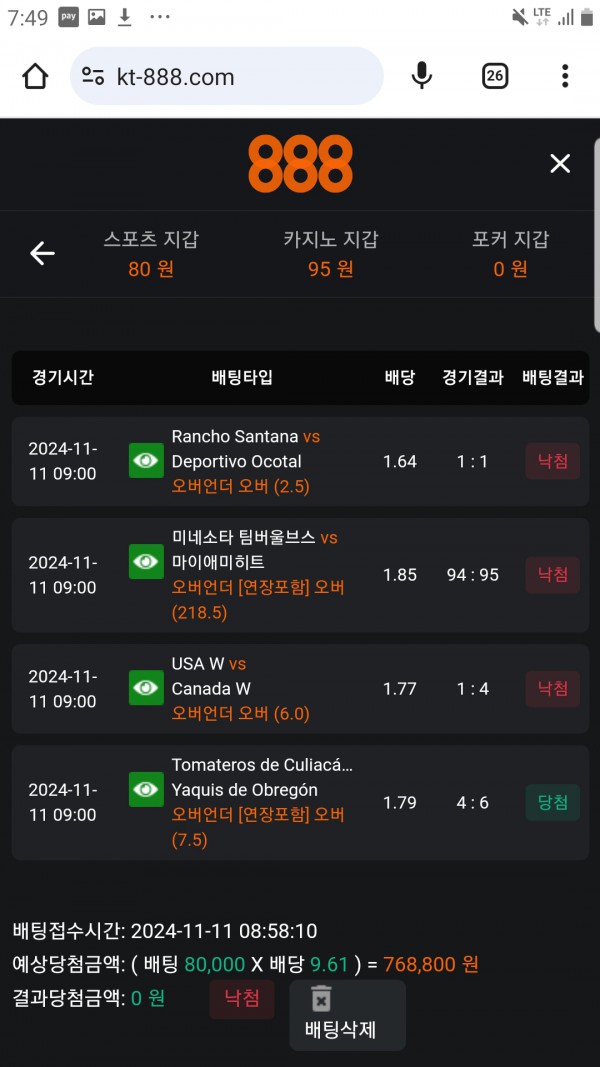Toggle eye icon for 미네소타 팀버울브스 match
600x1067 pixels.
(x=146, y=562)
